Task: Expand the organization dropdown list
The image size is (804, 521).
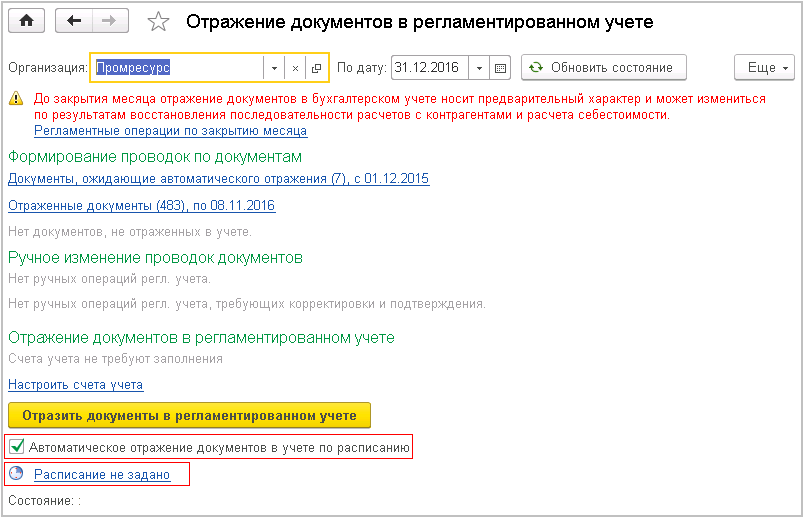Action: [274, 68]
